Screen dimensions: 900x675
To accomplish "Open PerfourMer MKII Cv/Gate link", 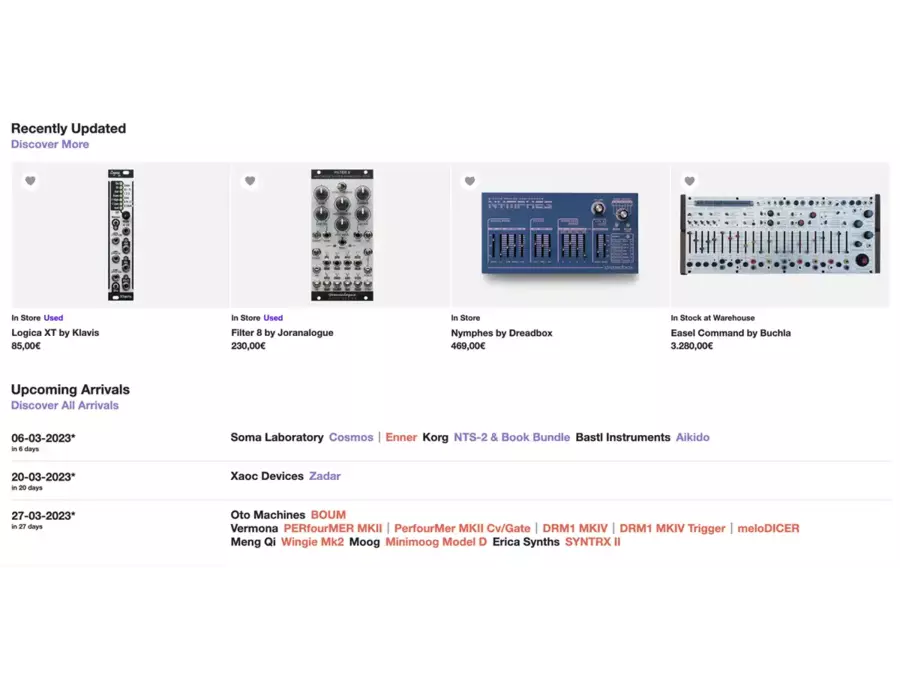I will [x=462, y=528].
